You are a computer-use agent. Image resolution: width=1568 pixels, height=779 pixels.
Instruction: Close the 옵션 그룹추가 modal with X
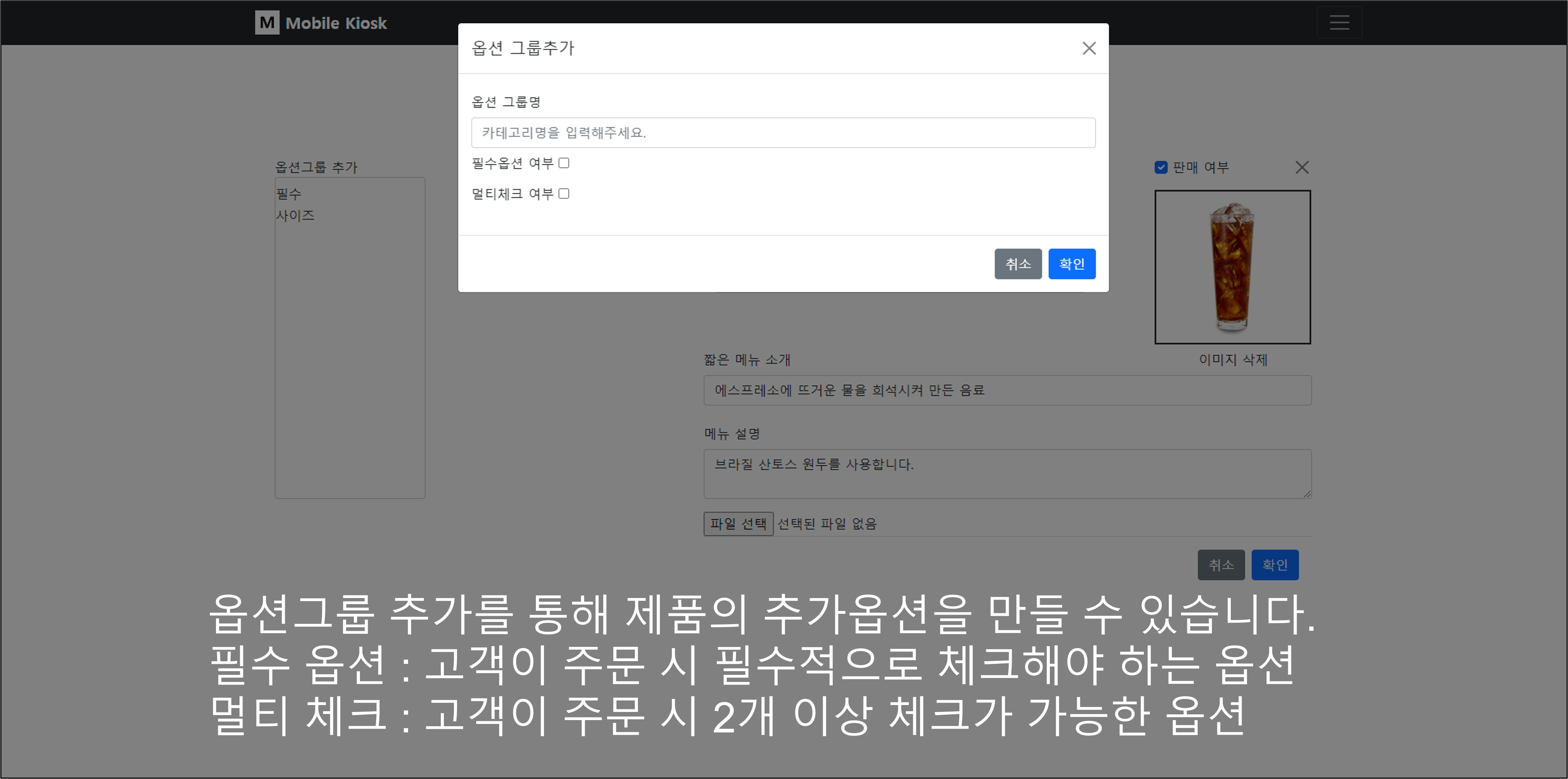pyautogui.click(x=1089, y=48)
